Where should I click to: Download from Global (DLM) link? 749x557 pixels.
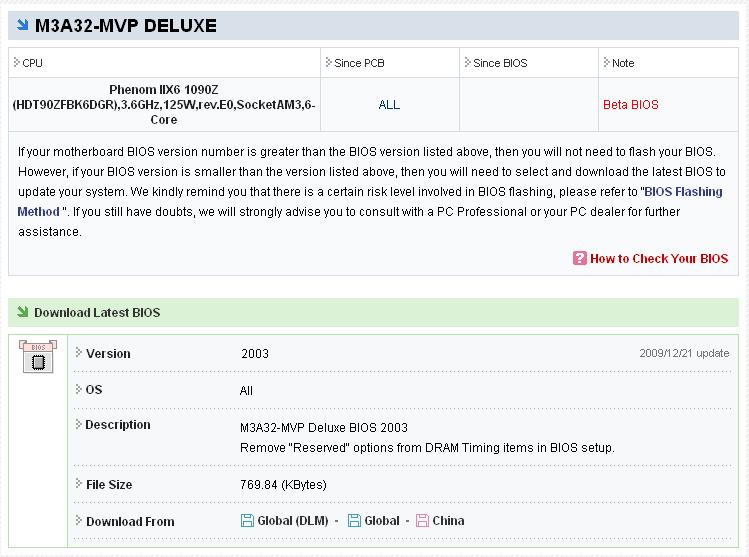pyautogui.click(x=293, y=521)
